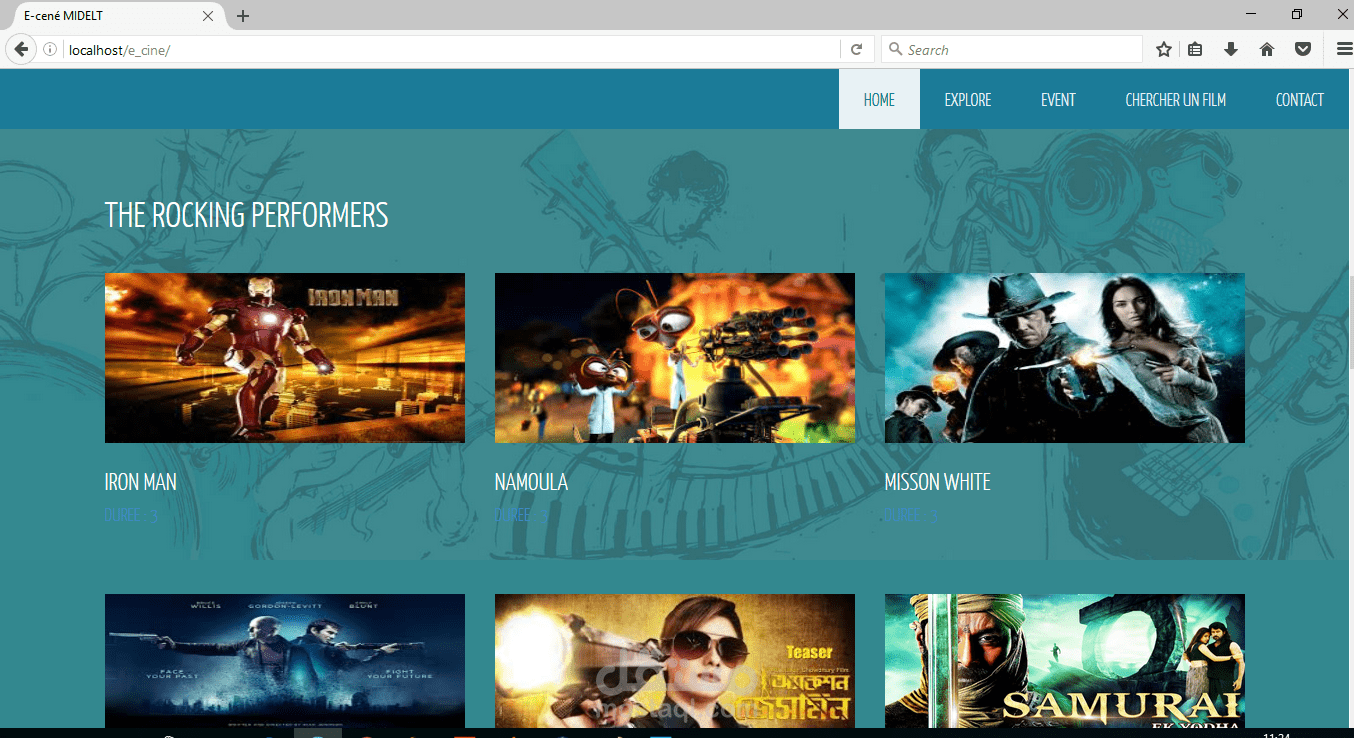Bookmark this page with the star icon
This screenshot has width=1354, height=738.
click(1164, 49)
